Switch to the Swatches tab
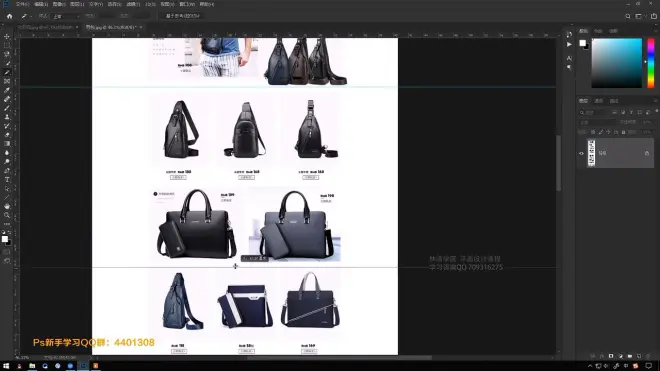660x371 pixels. click(x=598, y=31)
